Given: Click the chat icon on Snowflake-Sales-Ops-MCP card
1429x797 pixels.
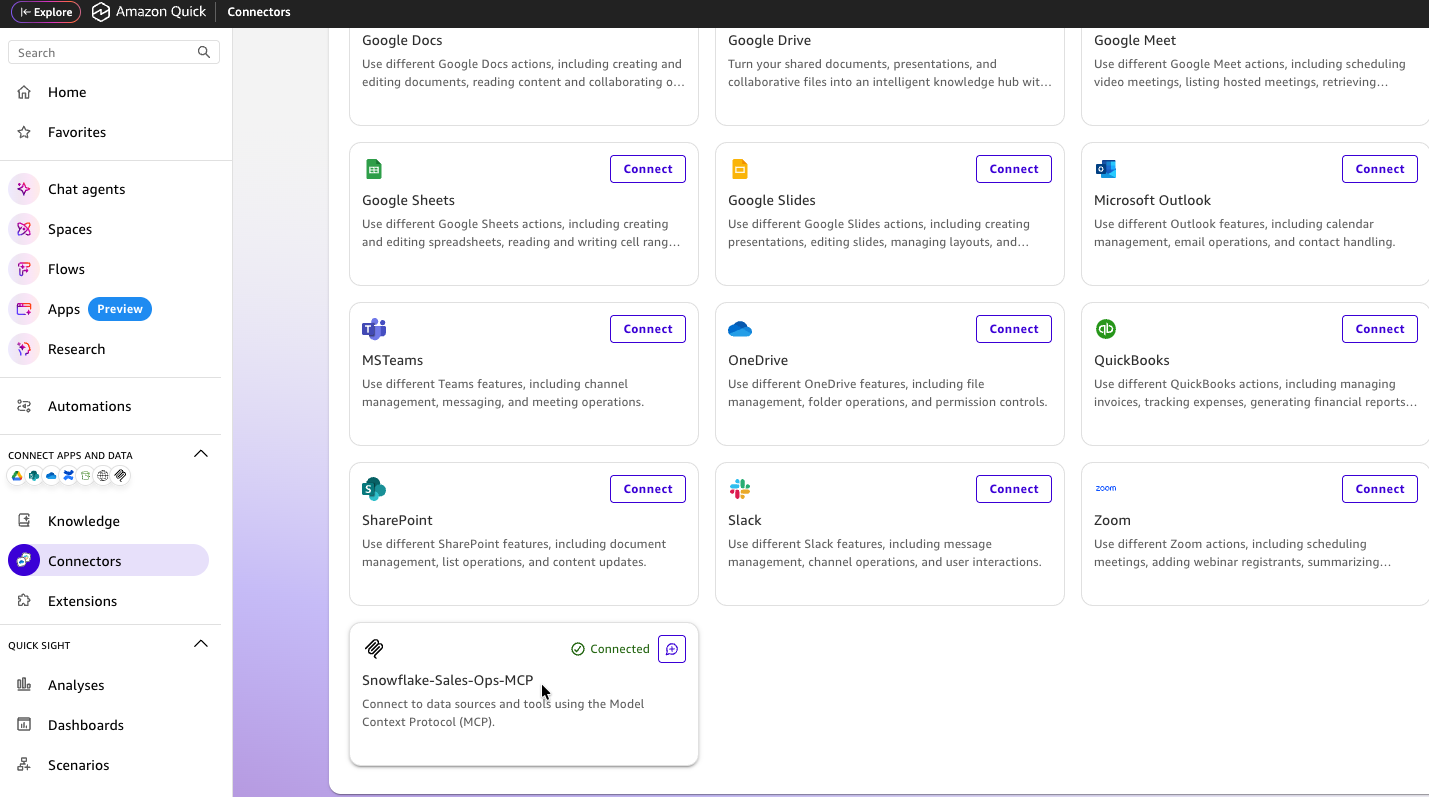Looking at the screenshot, I should 672,649.
